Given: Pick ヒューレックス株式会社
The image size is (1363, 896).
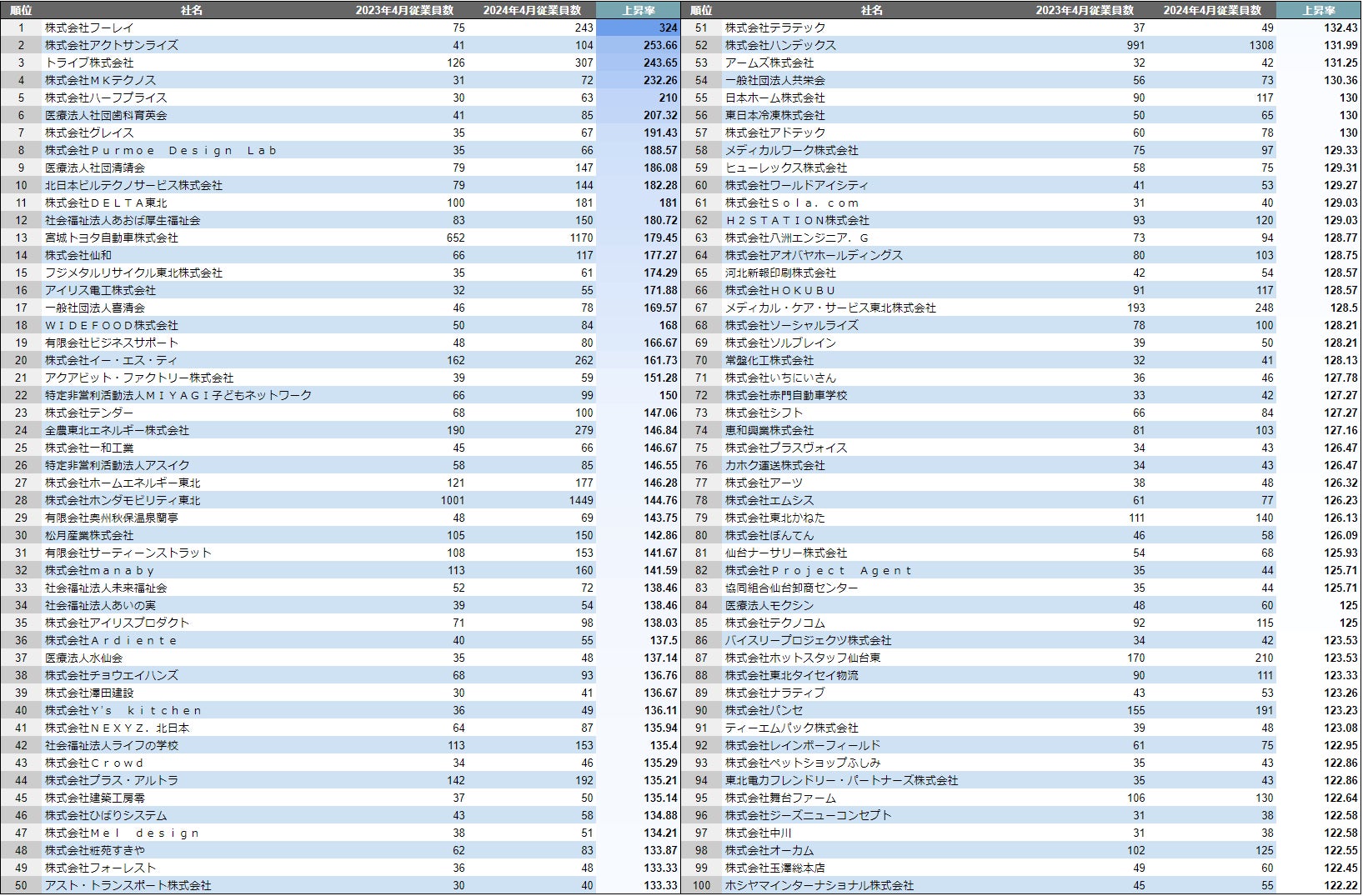Looking at the screenshot, I should [x=786, y=168].
